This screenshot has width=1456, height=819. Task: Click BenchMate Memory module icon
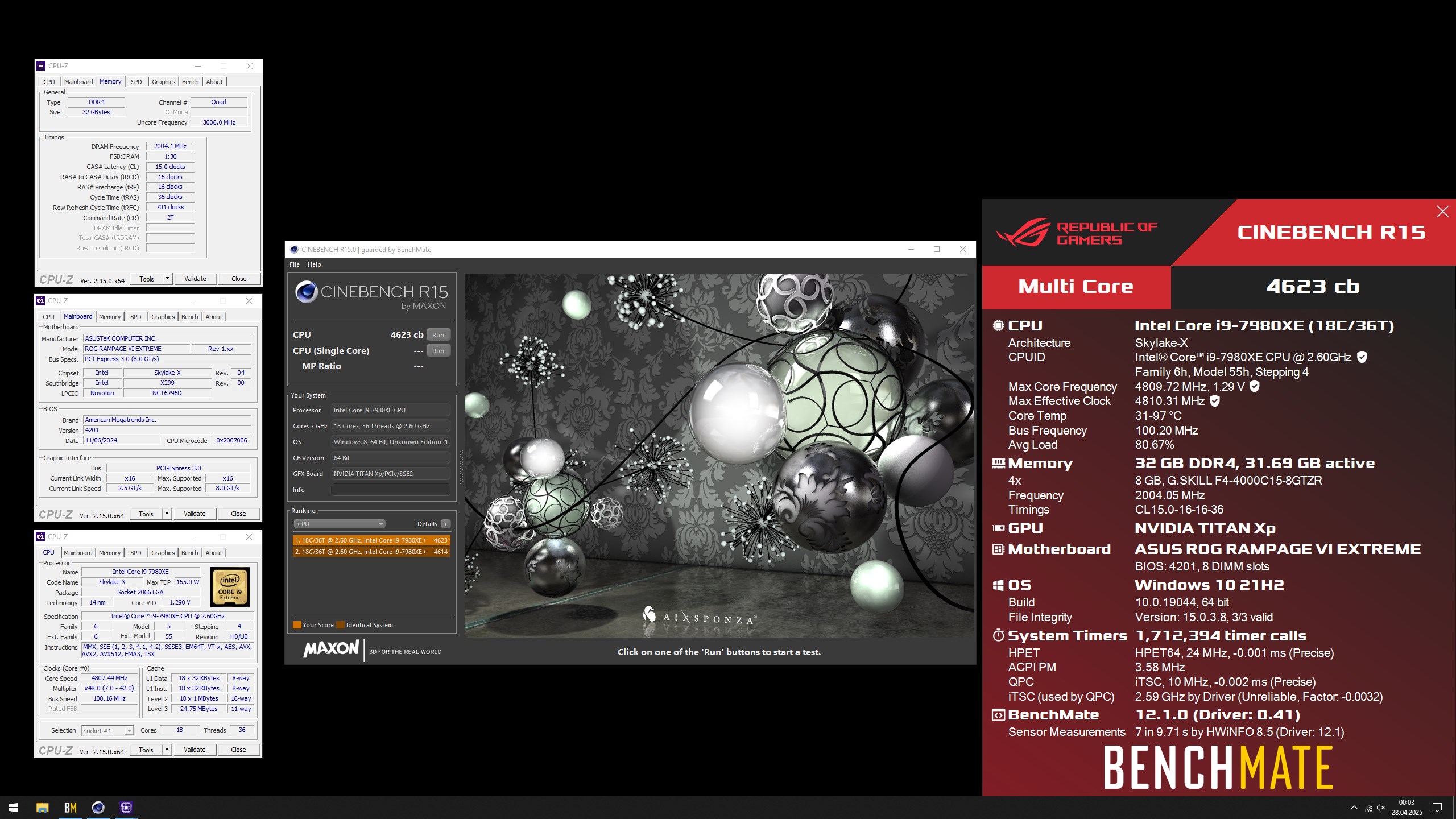pos(998,464)
